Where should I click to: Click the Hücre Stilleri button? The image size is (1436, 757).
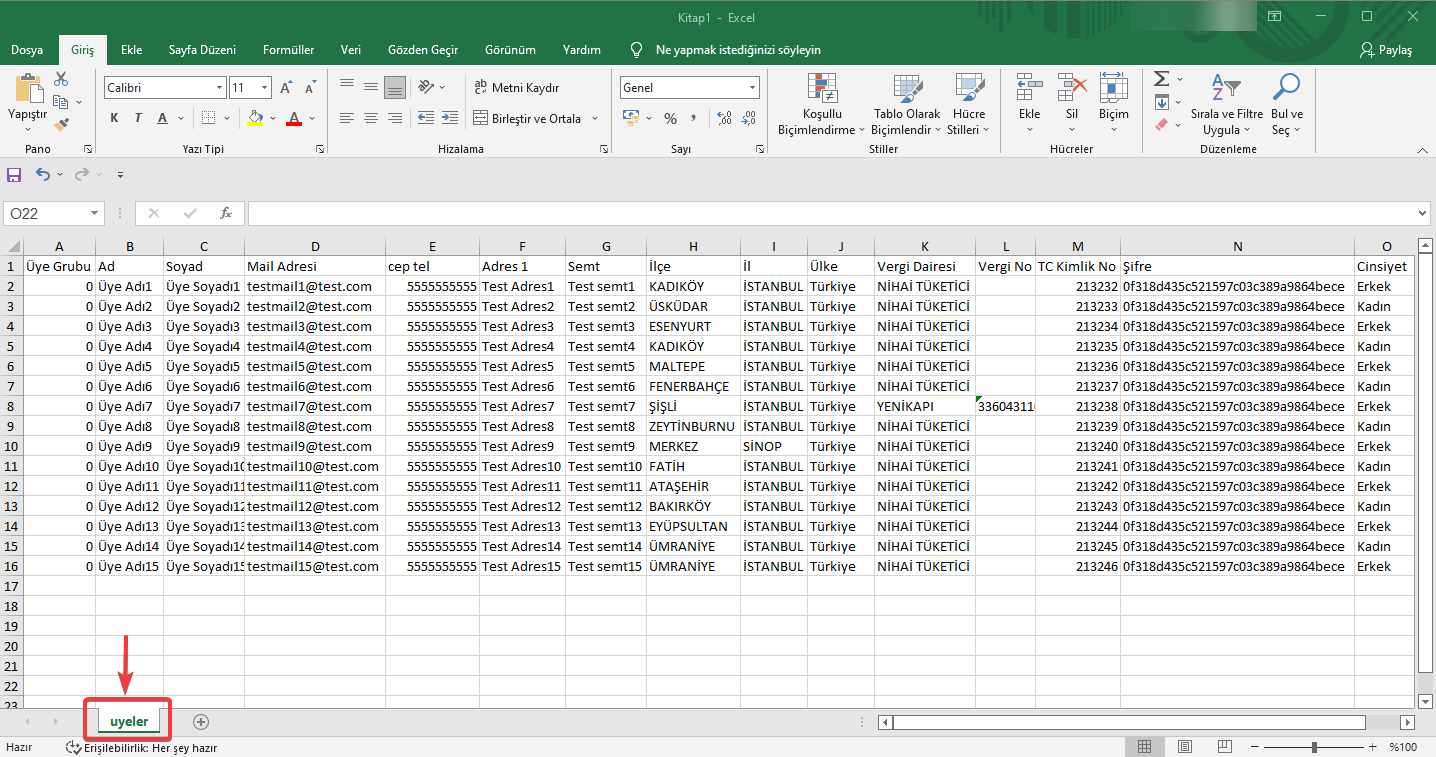click(968, 105)
